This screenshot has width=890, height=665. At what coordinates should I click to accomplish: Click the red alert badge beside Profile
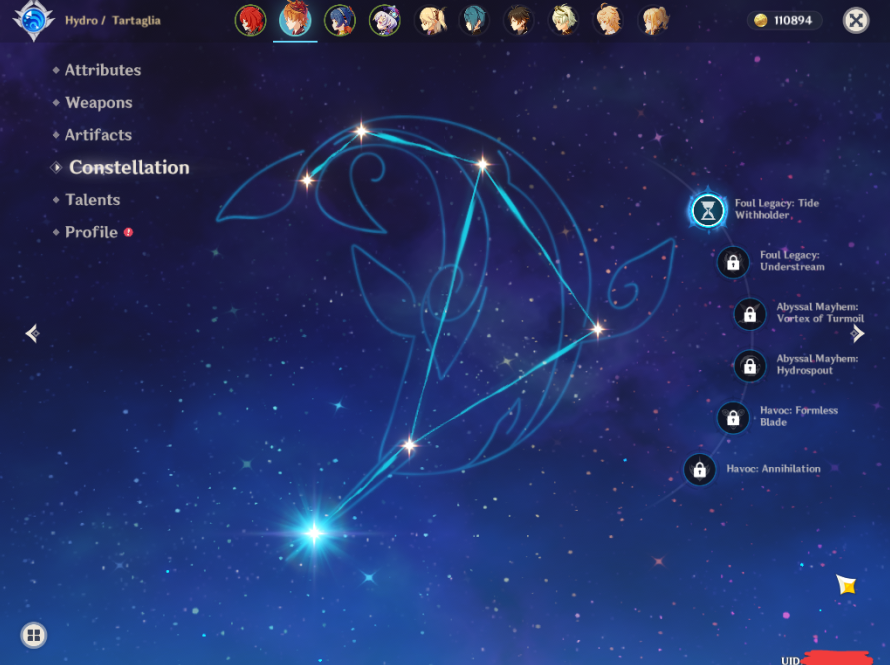point(128,232)
